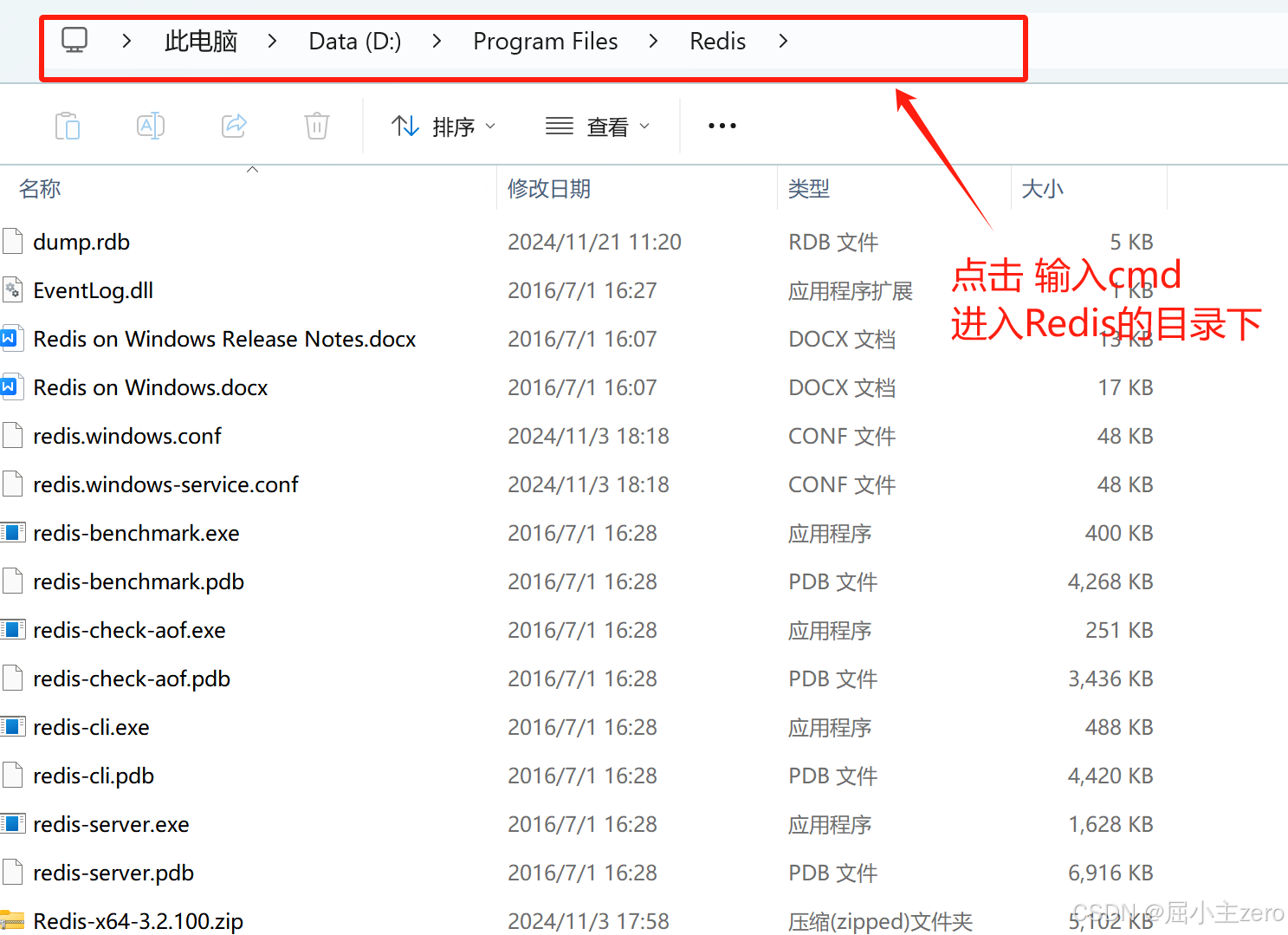The image size is (1288, 935).
Task: Expand chevron after Redis breadcrumb
Action: point(783,41)
